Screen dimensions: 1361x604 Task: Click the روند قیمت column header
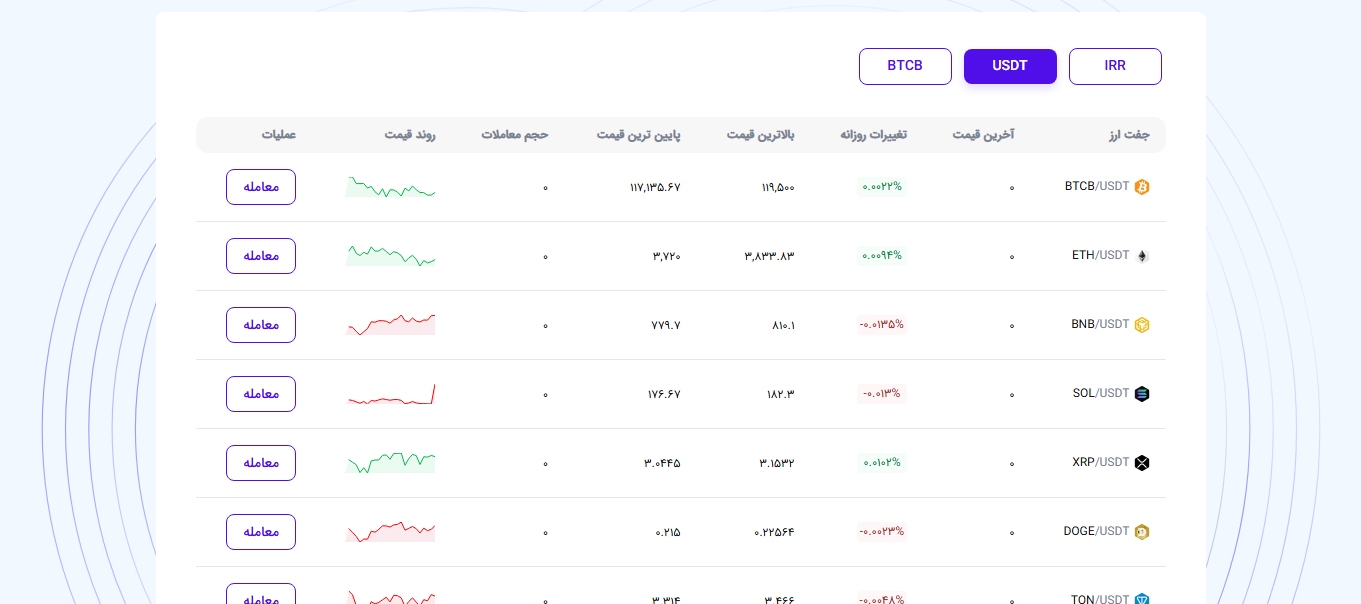tap(410, 135)
